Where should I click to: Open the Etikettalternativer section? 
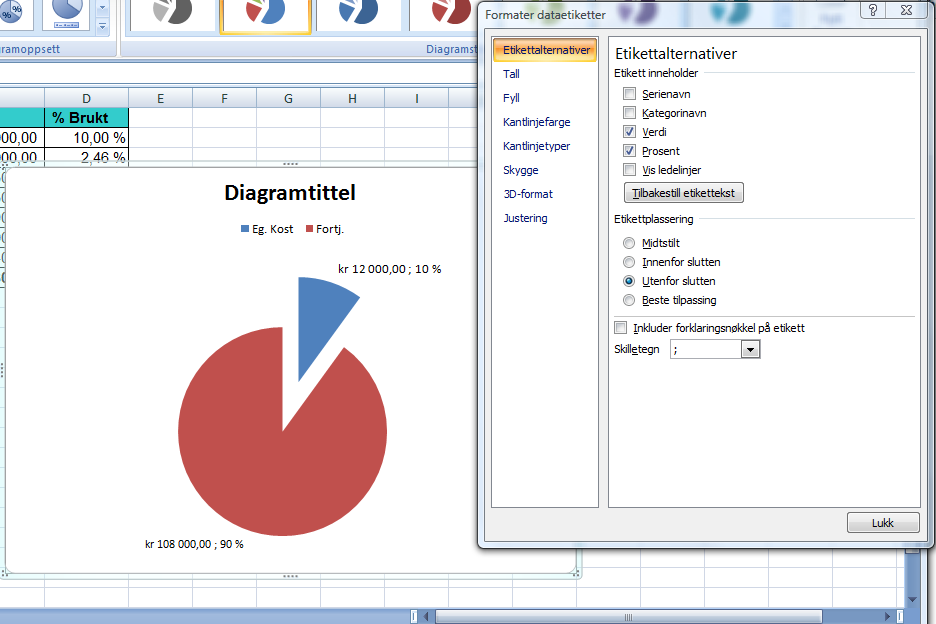[545, 50]
